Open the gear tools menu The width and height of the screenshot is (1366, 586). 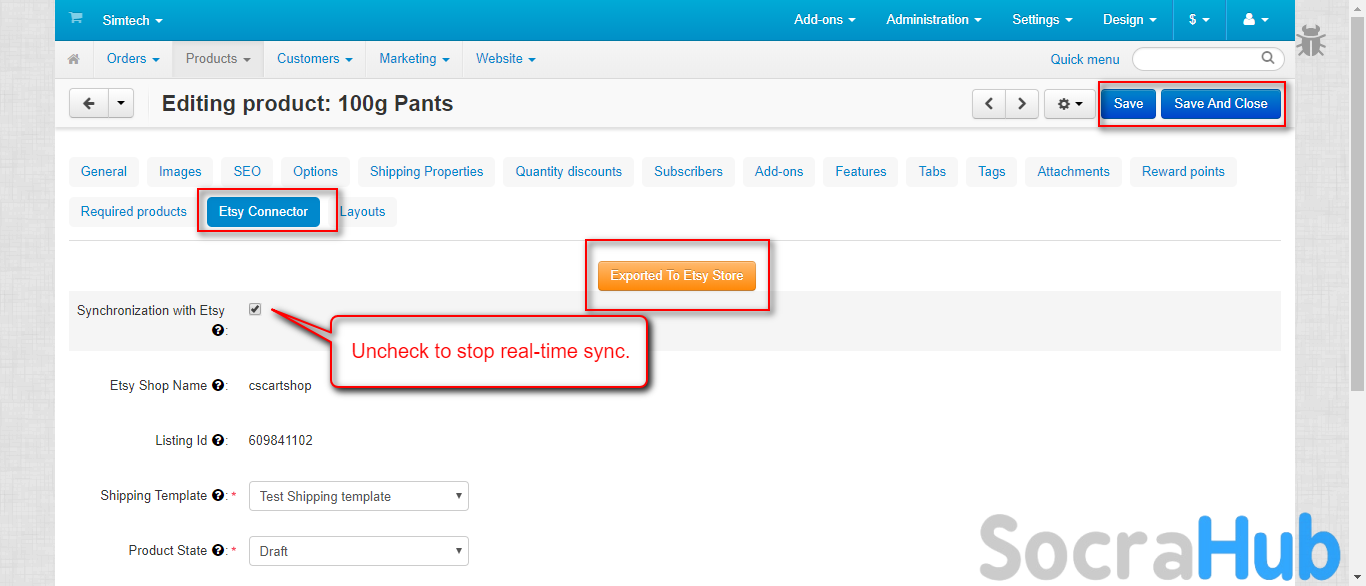(x=1069, y=104)
